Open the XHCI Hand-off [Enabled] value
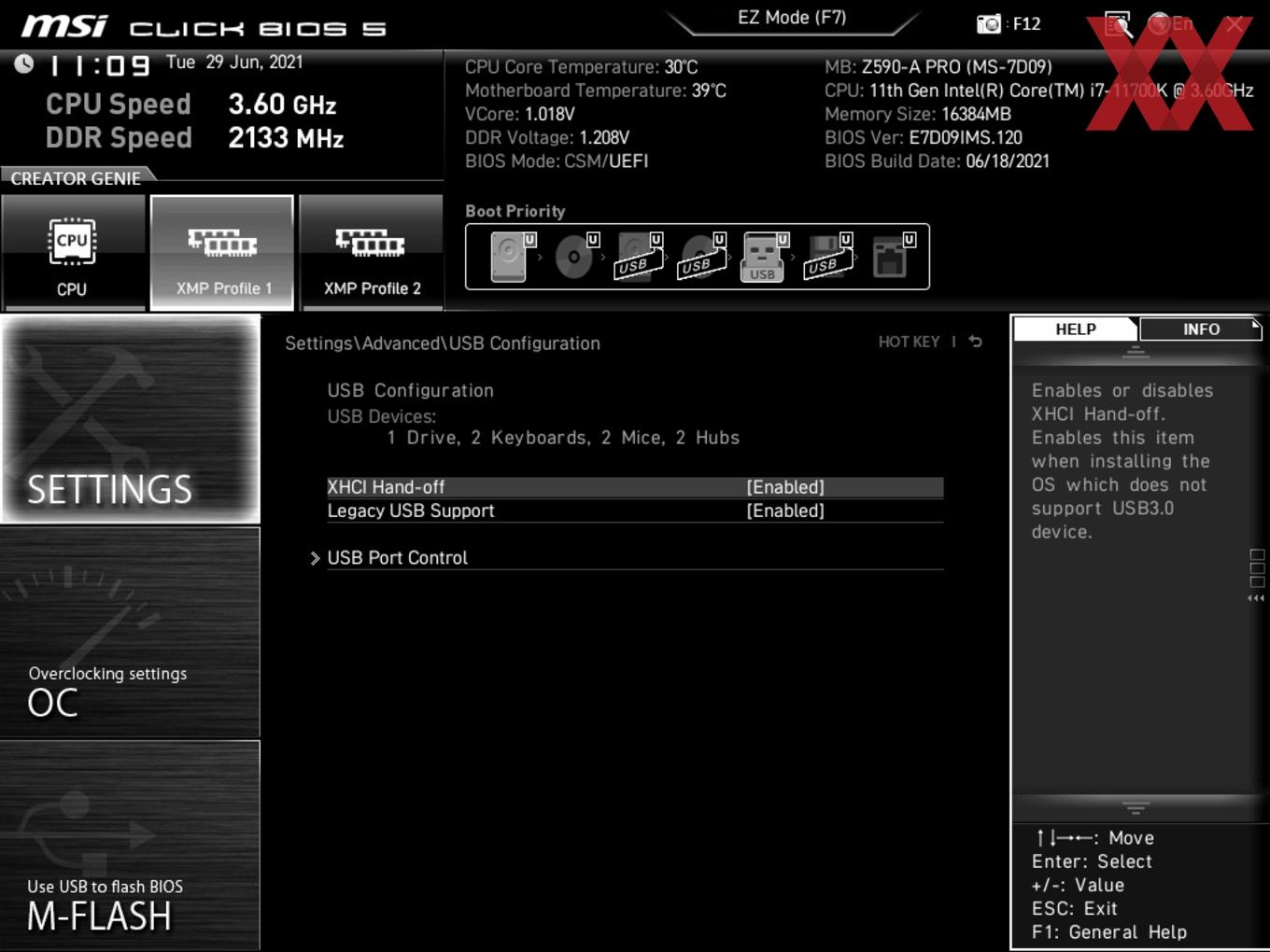Screen dimensions: 1270x952 pyautogui.click(x=785, y=487)
